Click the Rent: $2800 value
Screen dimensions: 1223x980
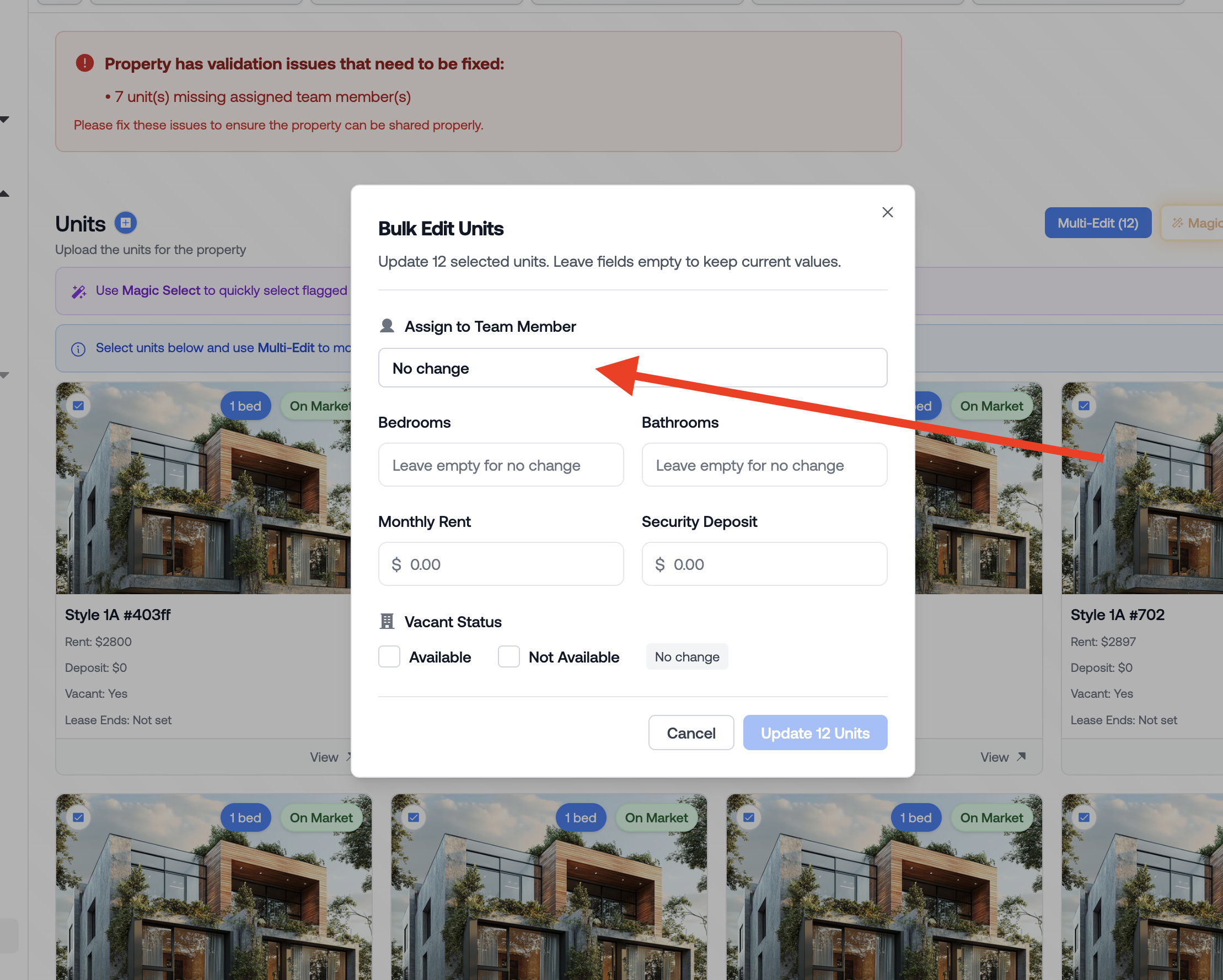coord(98,642)
